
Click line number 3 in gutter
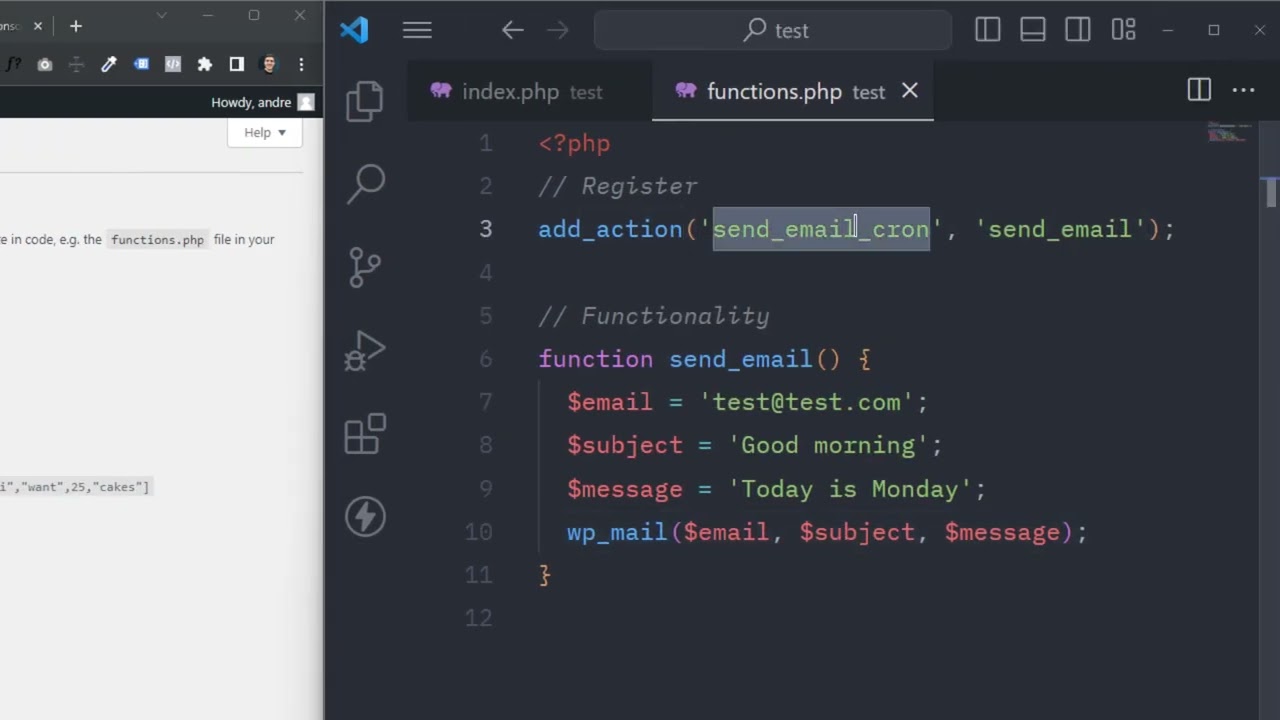[x=485, y=229]
